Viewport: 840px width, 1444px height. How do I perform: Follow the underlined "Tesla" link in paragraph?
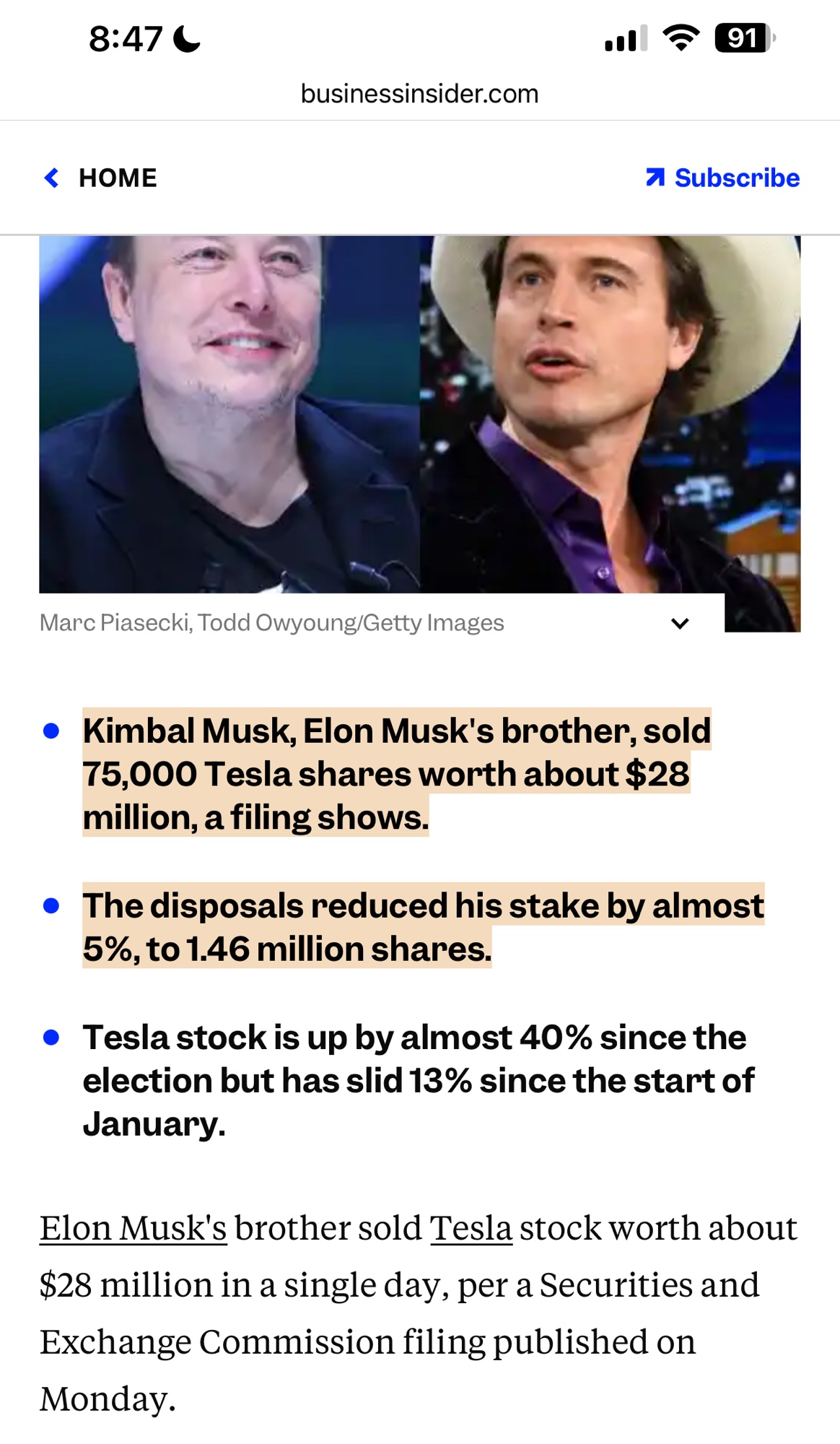pyautogui.click(x=471, y=1228)
